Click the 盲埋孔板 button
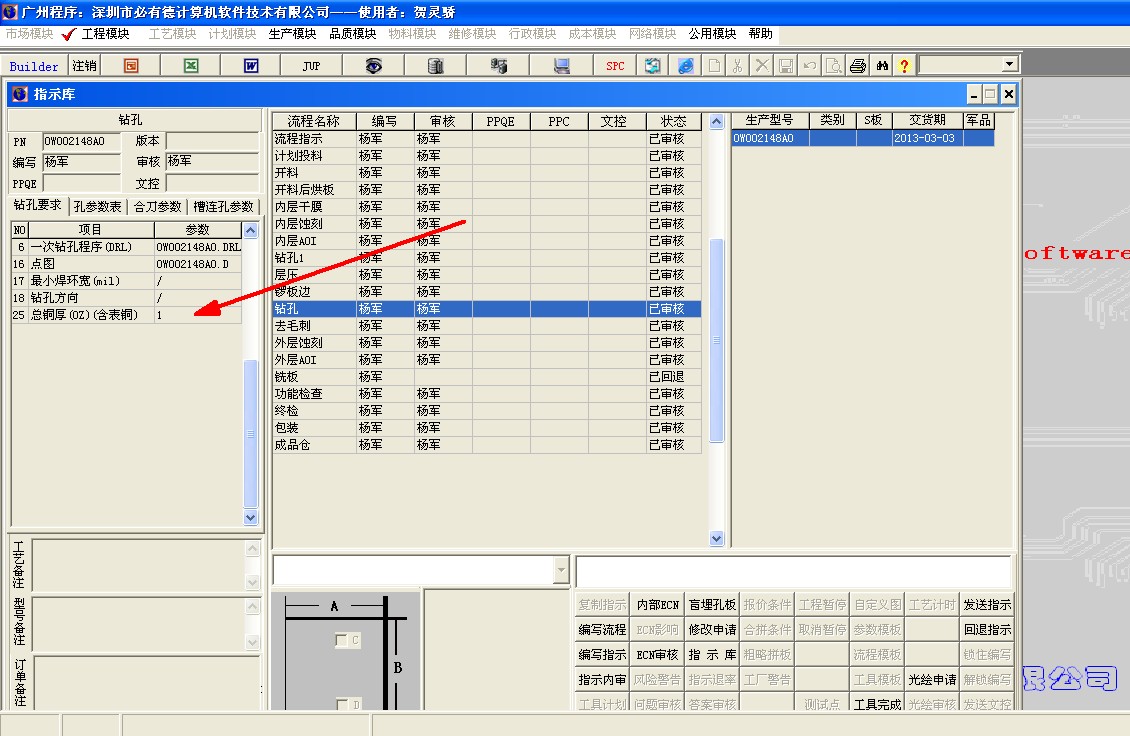 pyautogui.click(x=712, y=605)
